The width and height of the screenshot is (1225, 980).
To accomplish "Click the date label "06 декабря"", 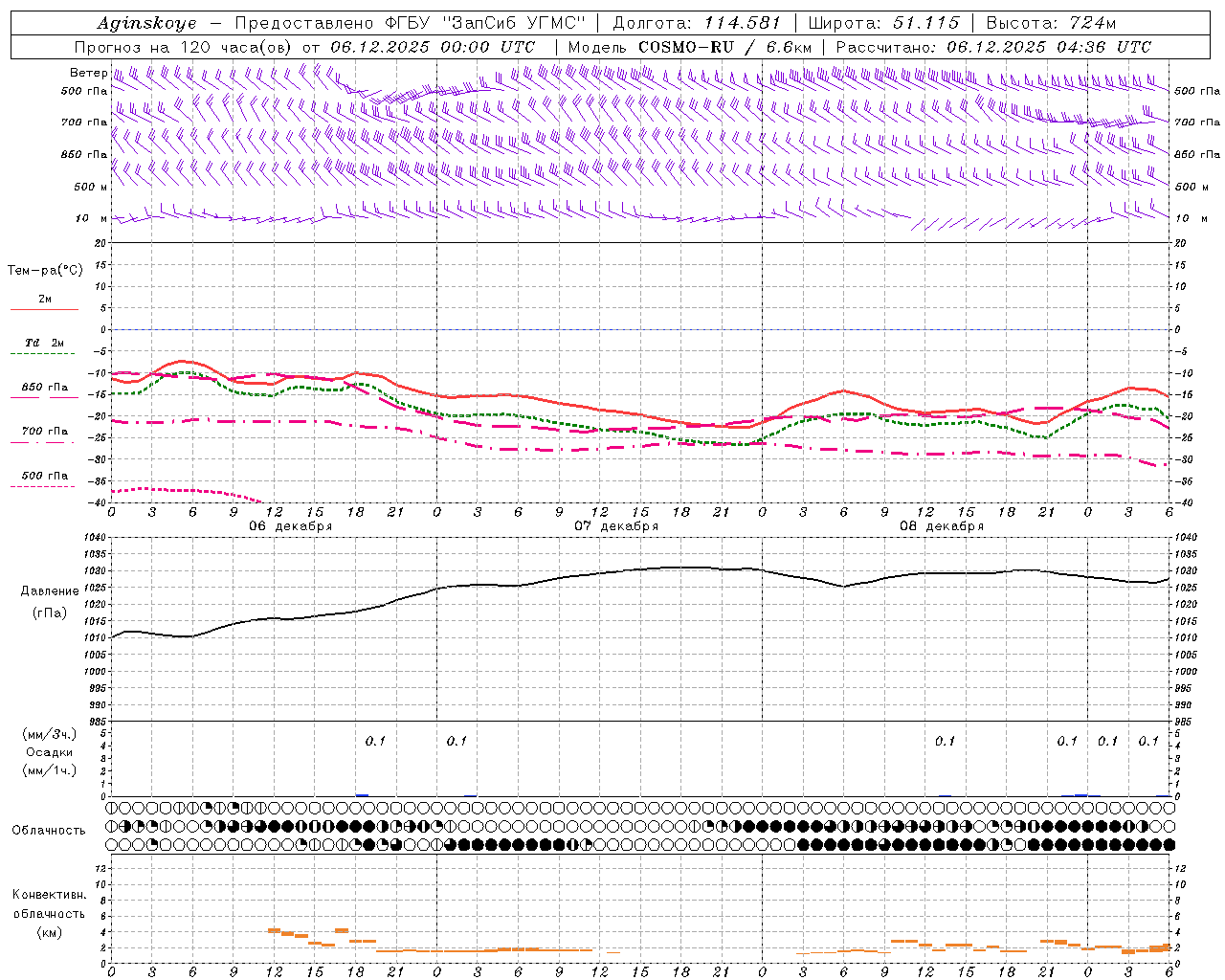I will 291,526.
